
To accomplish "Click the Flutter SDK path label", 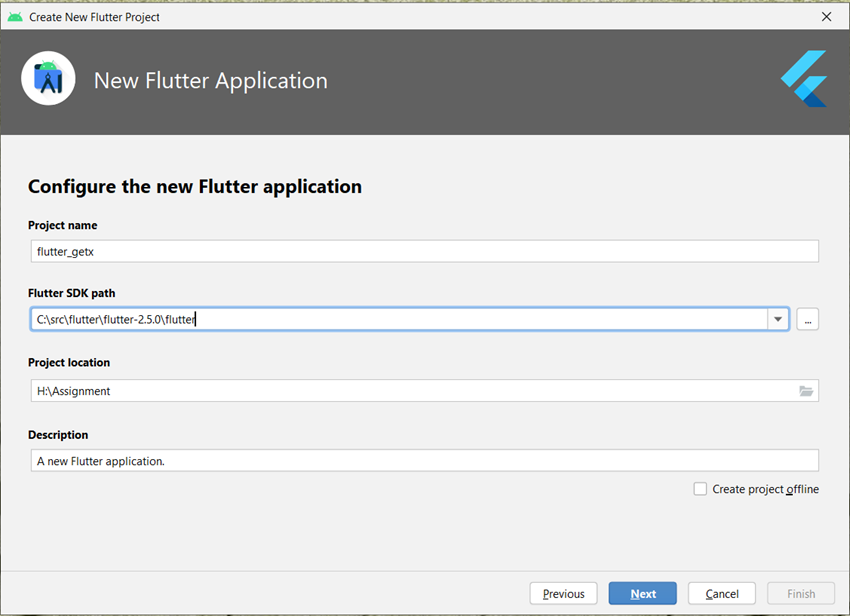I will [x=71, y=293].
